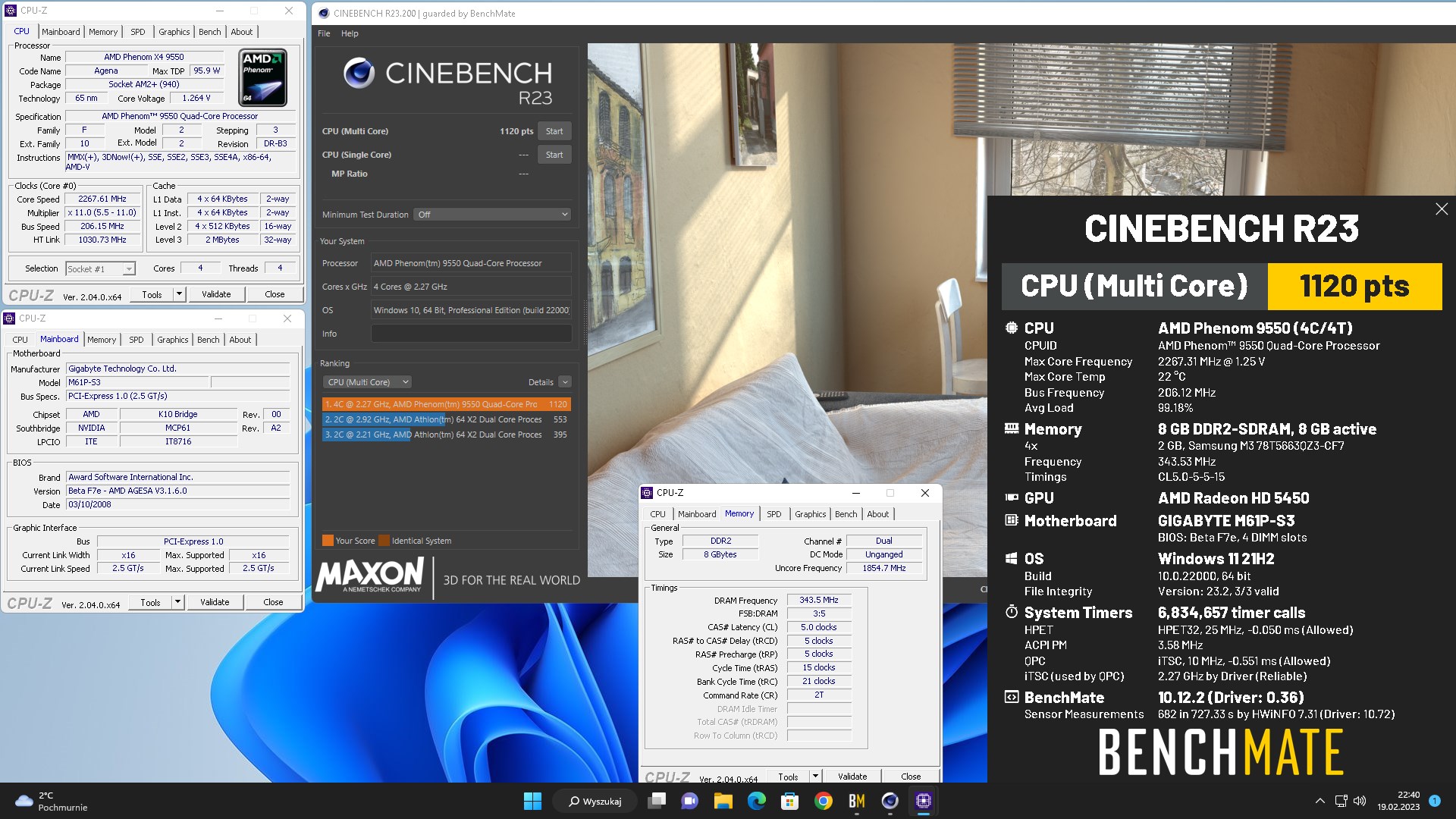Click the BenchMate Memory icon
This screenshot has width=1456, height=819.
(1012, 428)
